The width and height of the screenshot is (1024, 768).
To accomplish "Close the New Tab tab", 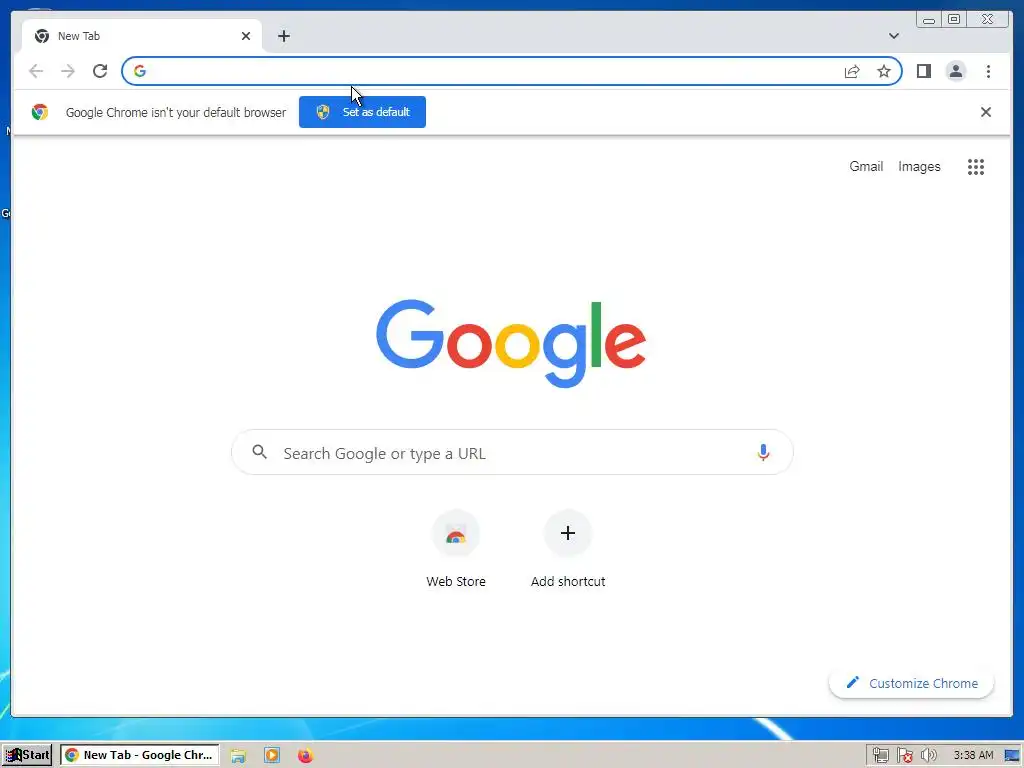I will 246,36.
